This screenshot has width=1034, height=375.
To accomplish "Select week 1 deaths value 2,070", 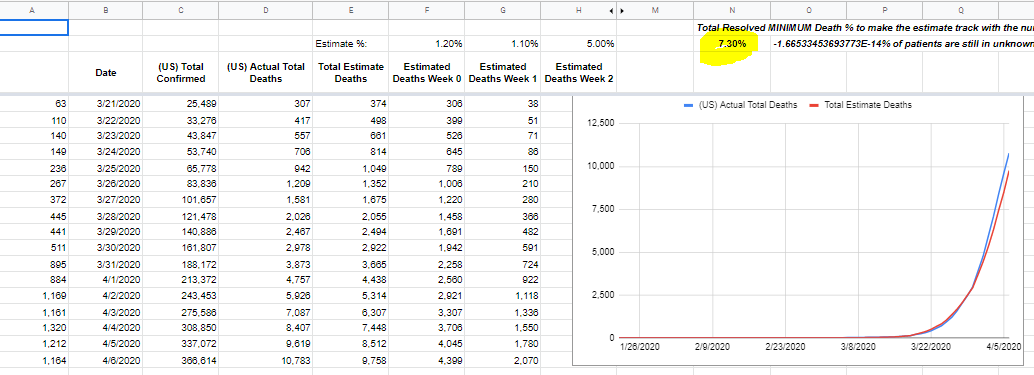I will pyautogui.click(x=503, y=361).
